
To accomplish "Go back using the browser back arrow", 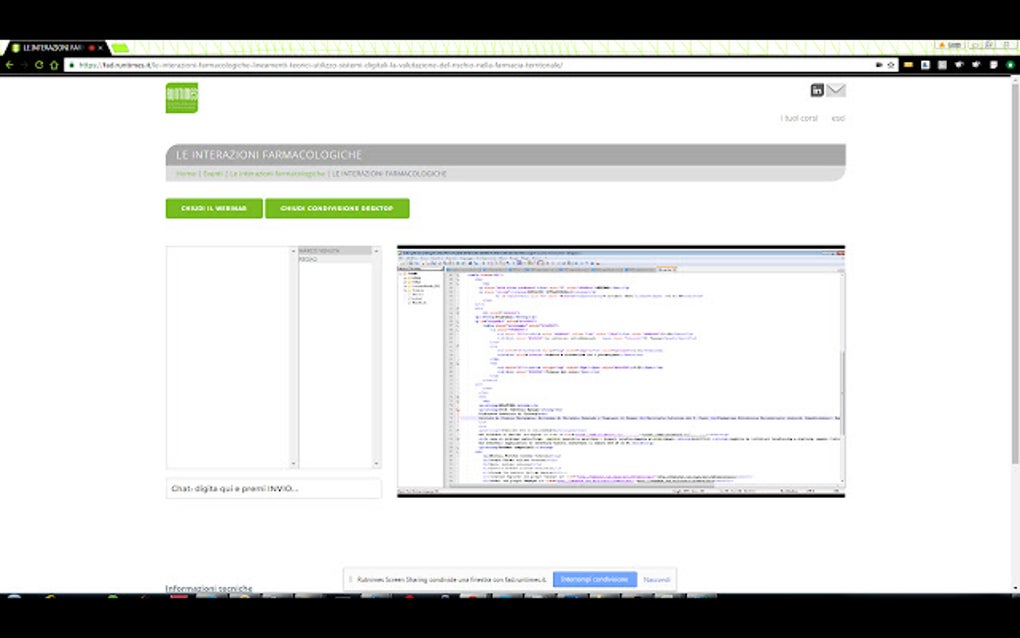I will click(x=9, y=64).
